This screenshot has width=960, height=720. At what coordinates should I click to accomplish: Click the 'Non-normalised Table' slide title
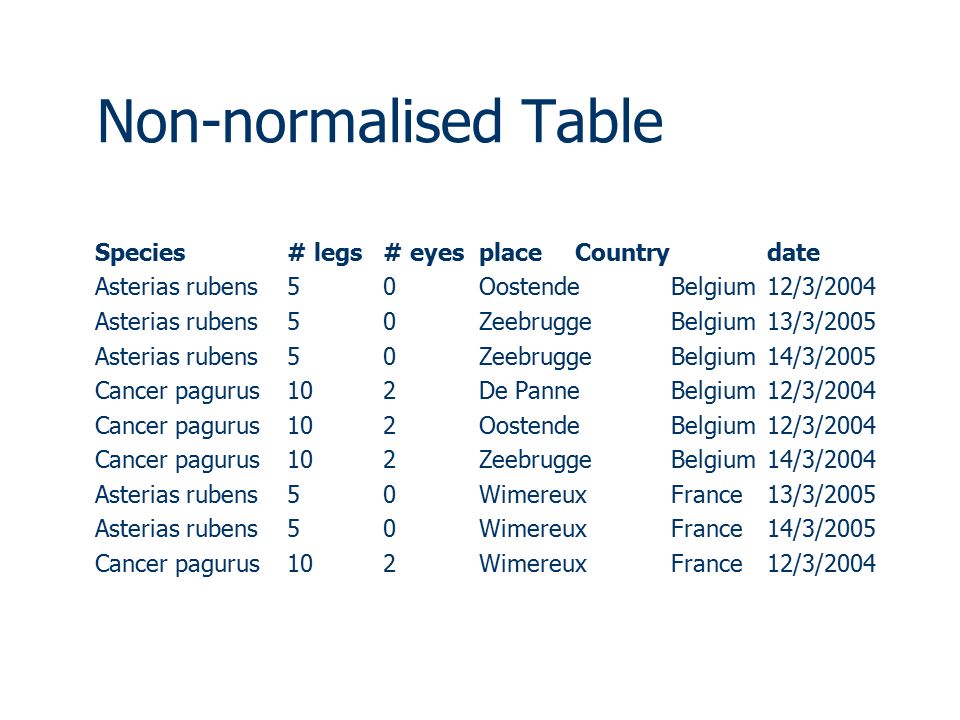pos(380,121)
